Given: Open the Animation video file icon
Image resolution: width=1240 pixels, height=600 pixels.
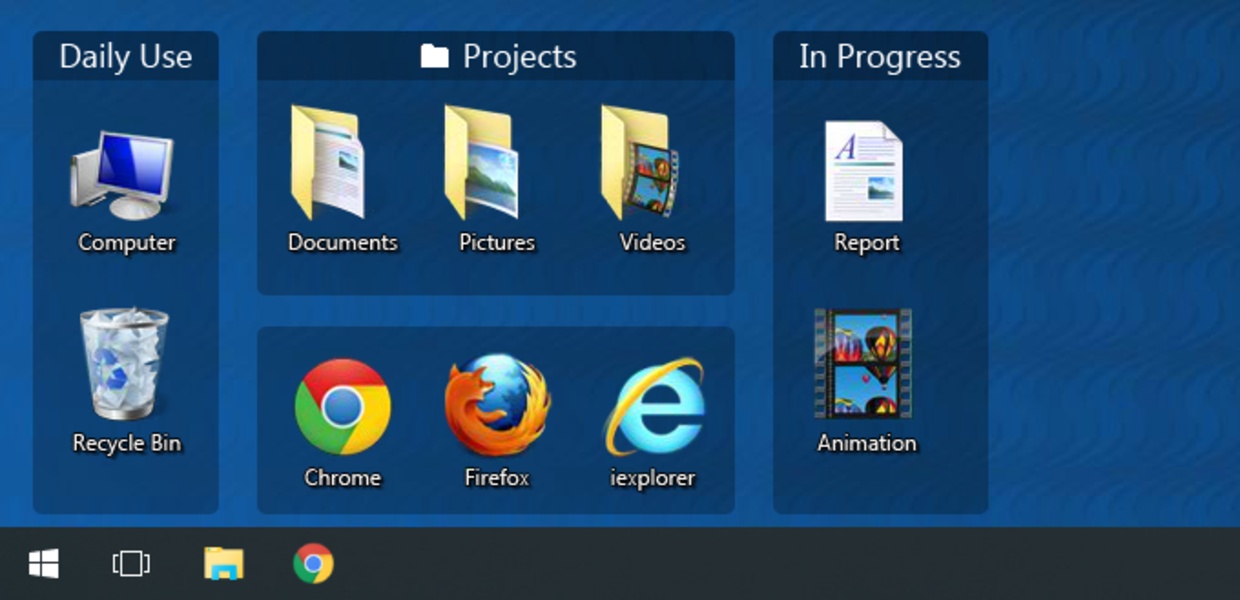Looking at the screenshot, I should (864, 363).
